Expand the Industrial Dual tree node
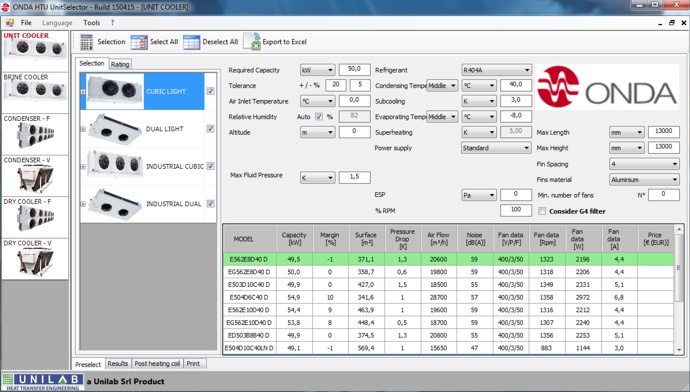Viewport: 690px width, 392px height. [83, 204]
